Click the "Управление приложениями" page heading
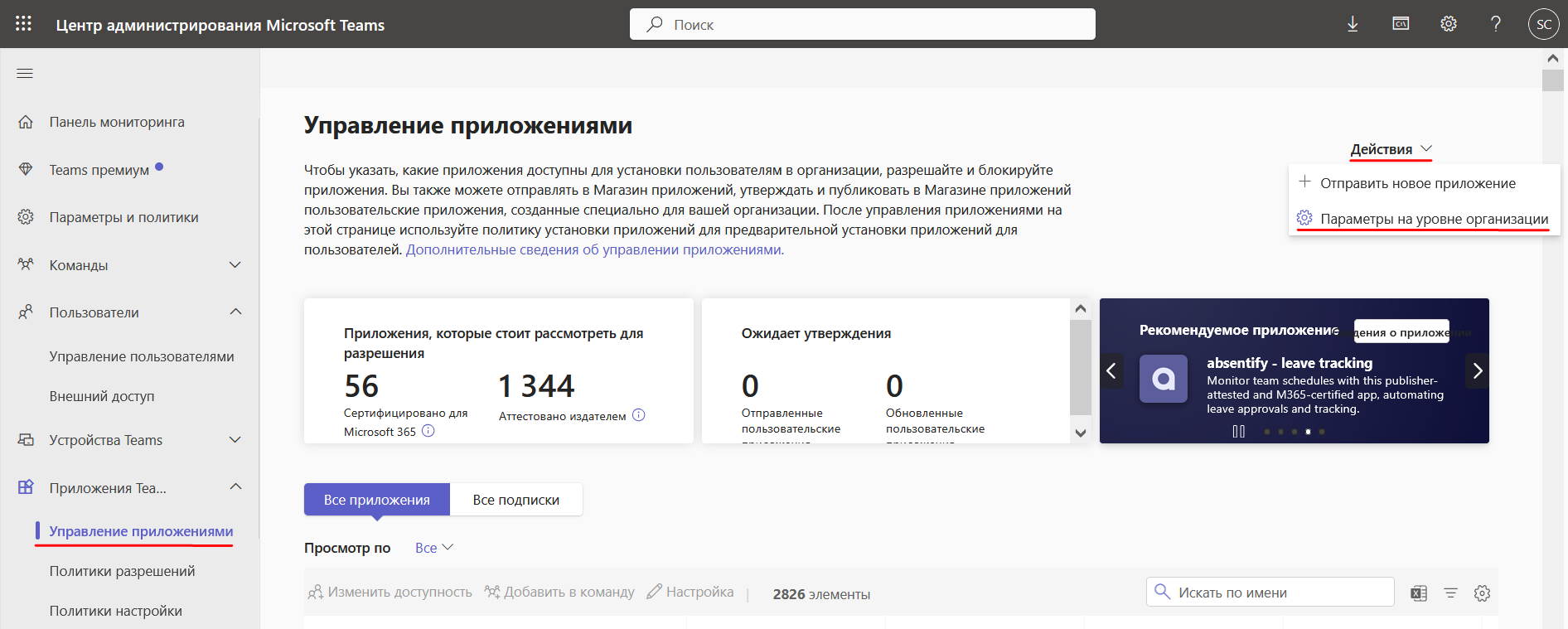The width and height of the screenshot is (1568, 629). pyautogui.click(x=468, y=125)
